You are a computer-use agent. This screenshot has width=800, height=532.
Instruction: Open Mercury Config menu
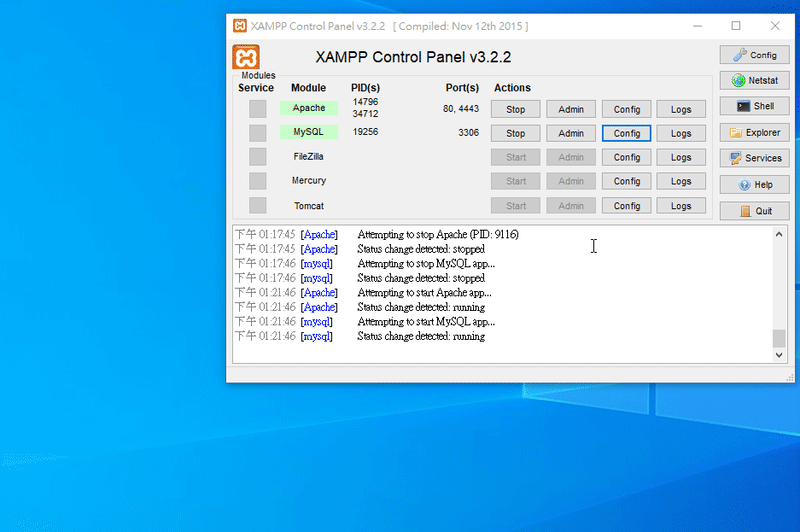(x=627, y=181)
